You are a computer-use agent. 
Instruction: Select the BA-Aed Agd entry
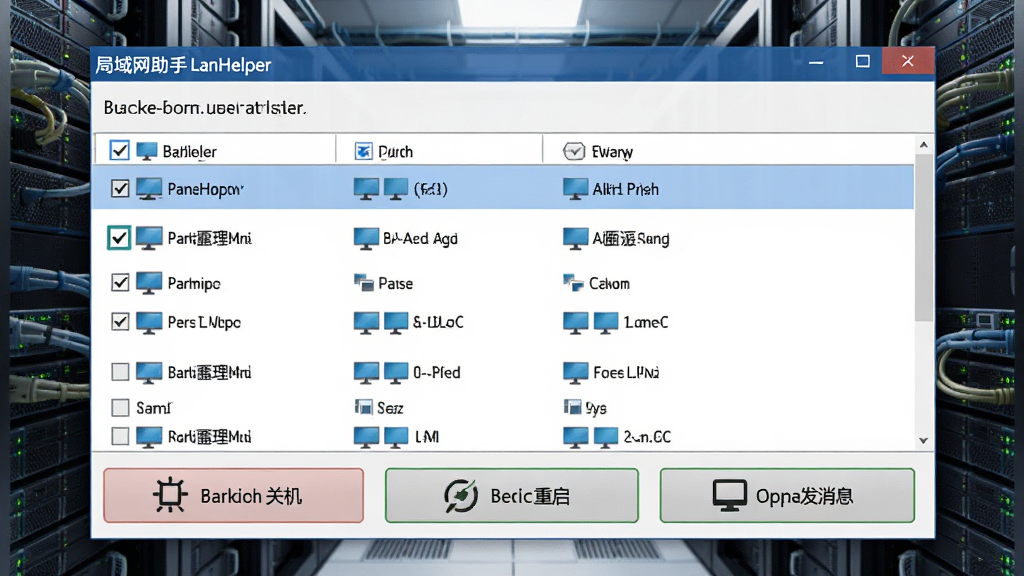coord(420,238)
